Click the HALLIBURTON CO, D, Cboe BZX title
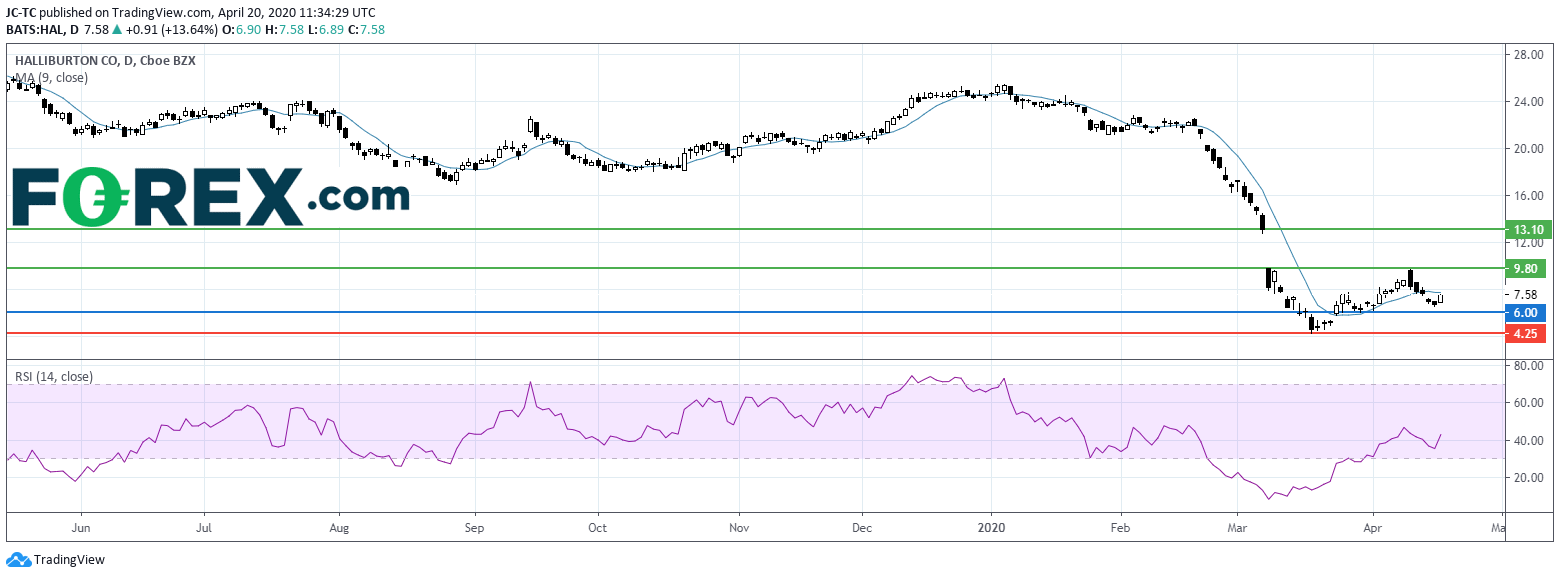Image resolution: width=1560 pixels, height=578 pixels. (x=105, y=61)
